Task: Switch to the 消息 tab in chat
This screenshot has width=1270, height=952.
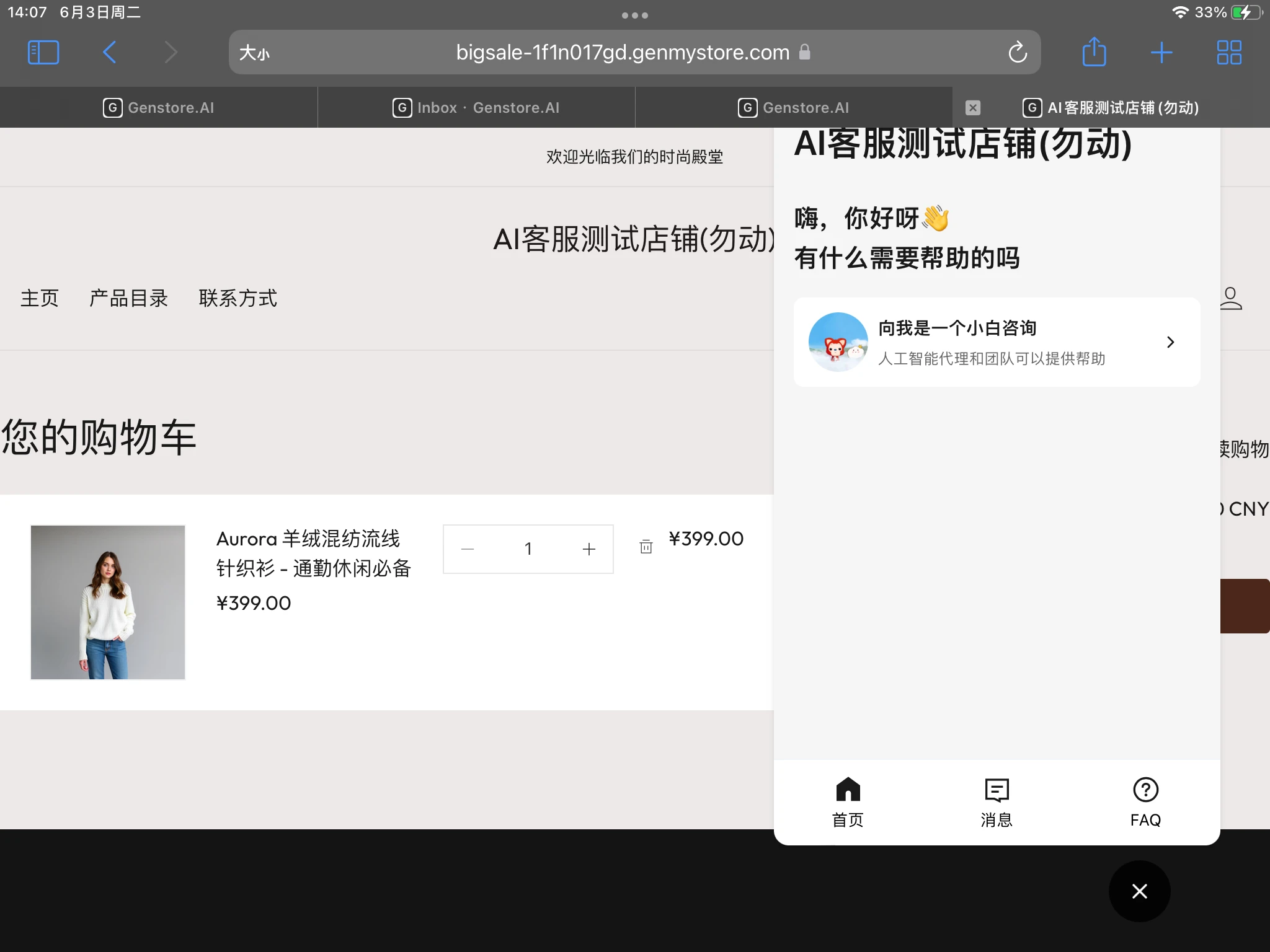Action: pos(997,802)
